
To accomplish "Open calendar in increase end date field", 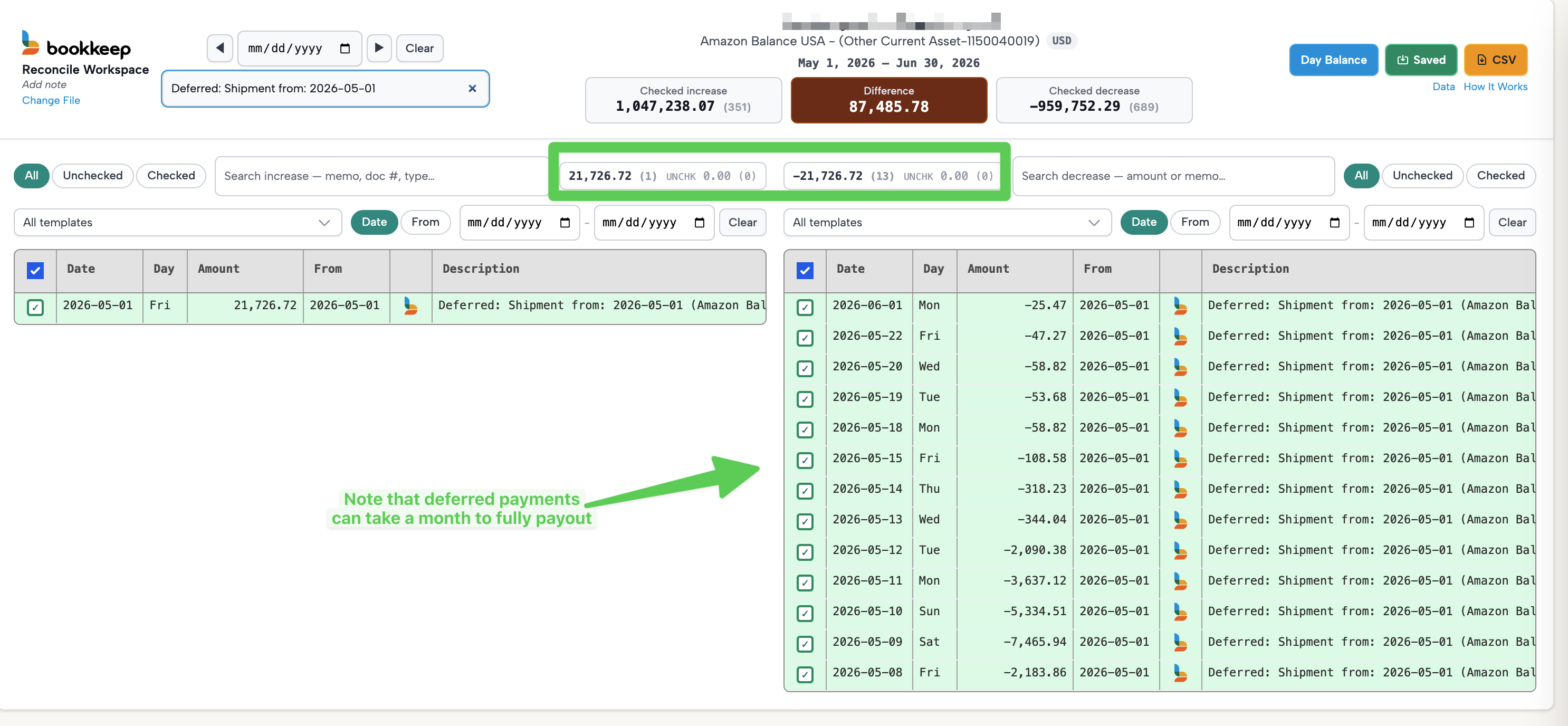I will tap(700, 223).
